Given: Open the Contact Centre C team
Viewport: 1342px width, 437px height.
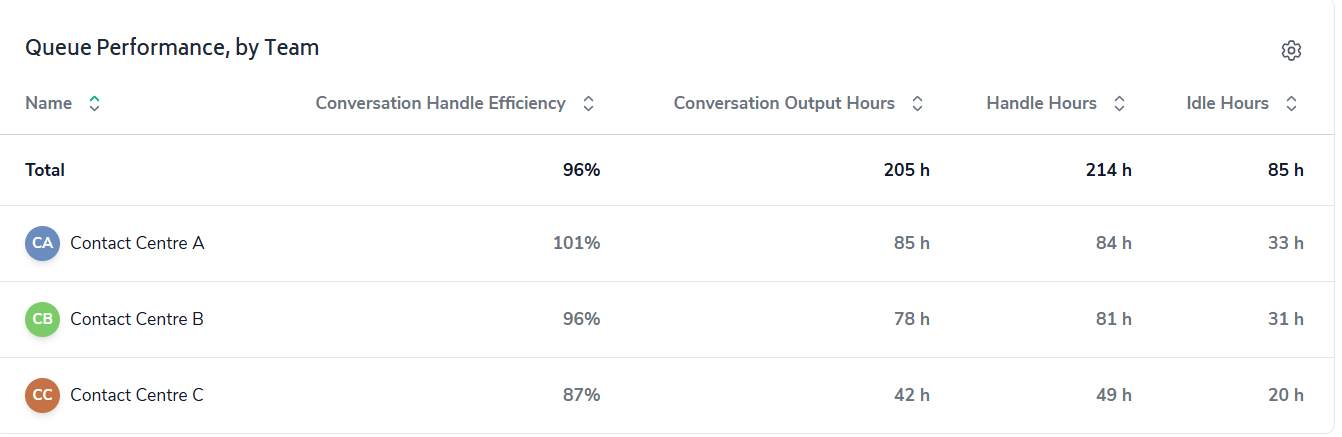Looking at the screenshot, I should [x=137, y=395].
